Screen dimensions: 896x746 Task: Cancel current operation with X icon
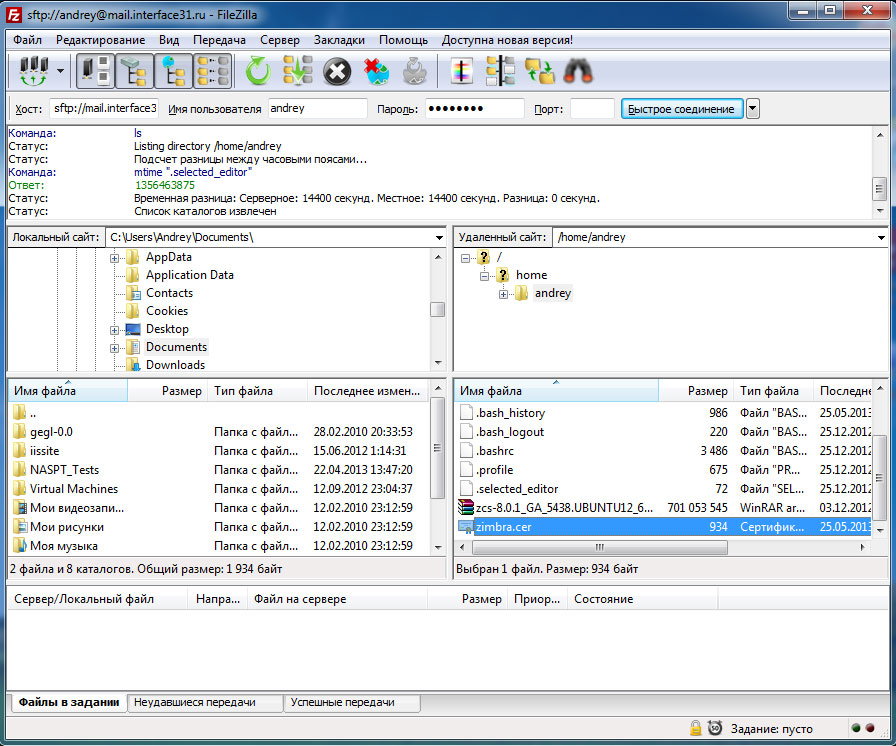[x=338, y=71]
